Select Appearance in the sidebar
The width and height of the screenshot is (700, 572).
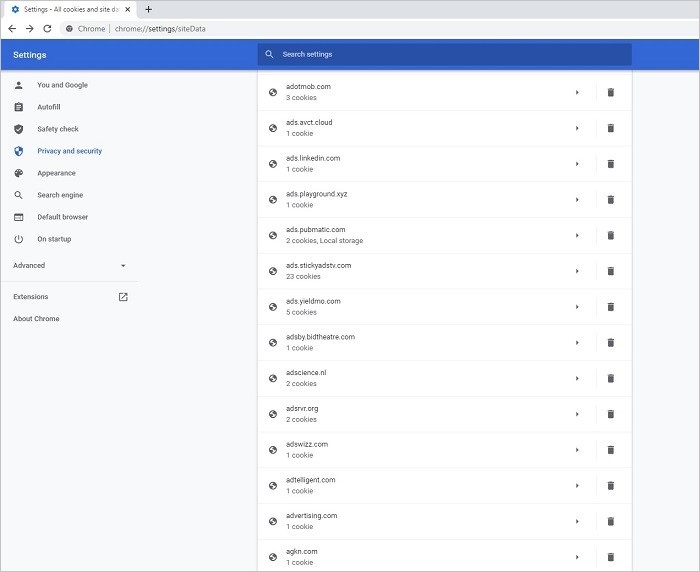coord(56,173)
